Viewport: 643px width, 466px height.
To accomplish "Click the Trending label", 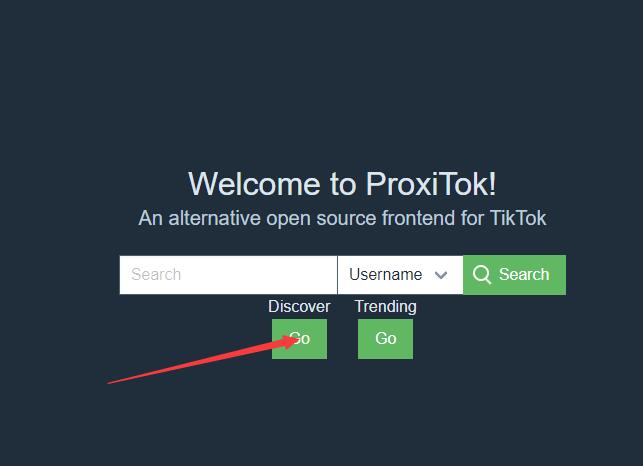I will pyautogui.click(x=385, y=306).
